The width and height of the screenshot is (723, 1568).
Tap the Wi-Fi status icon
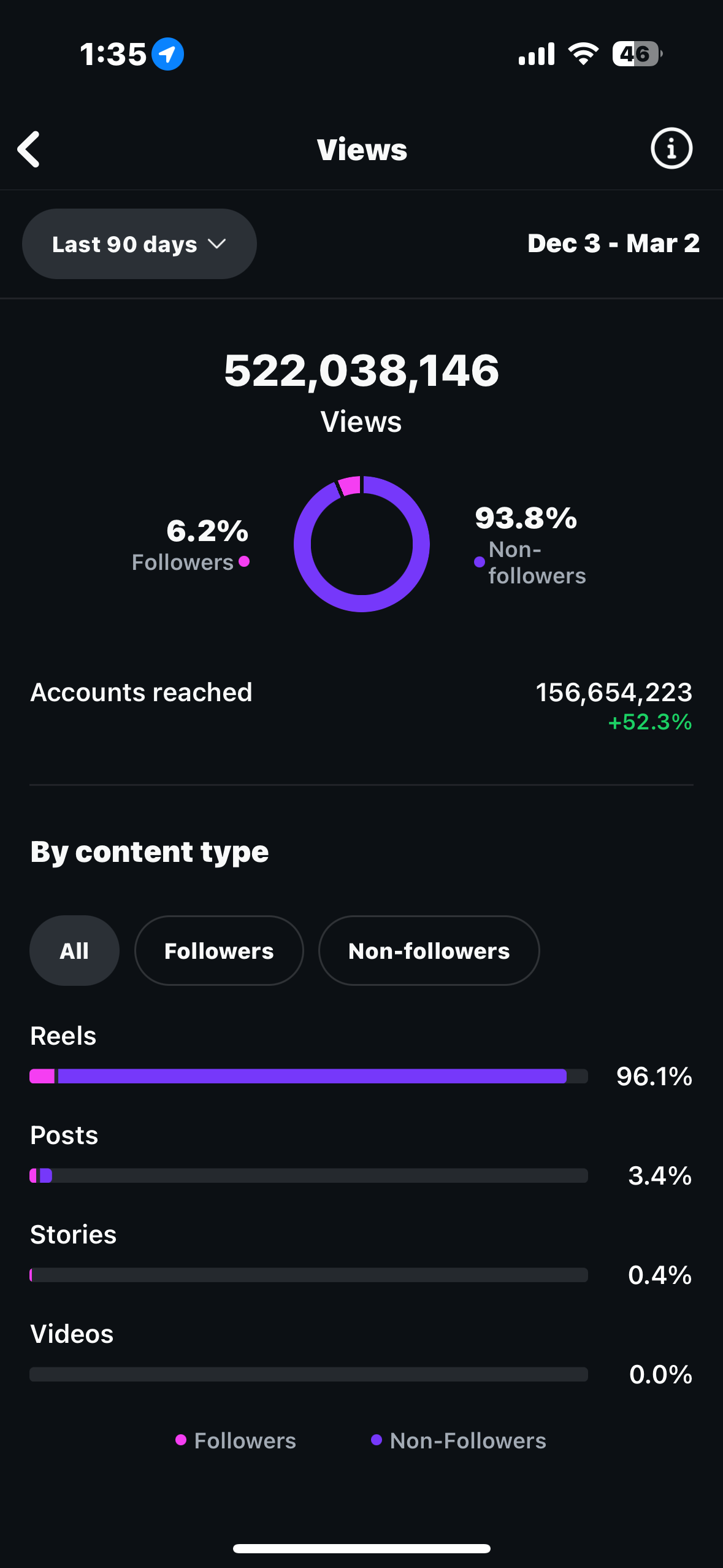coord(583,54)
